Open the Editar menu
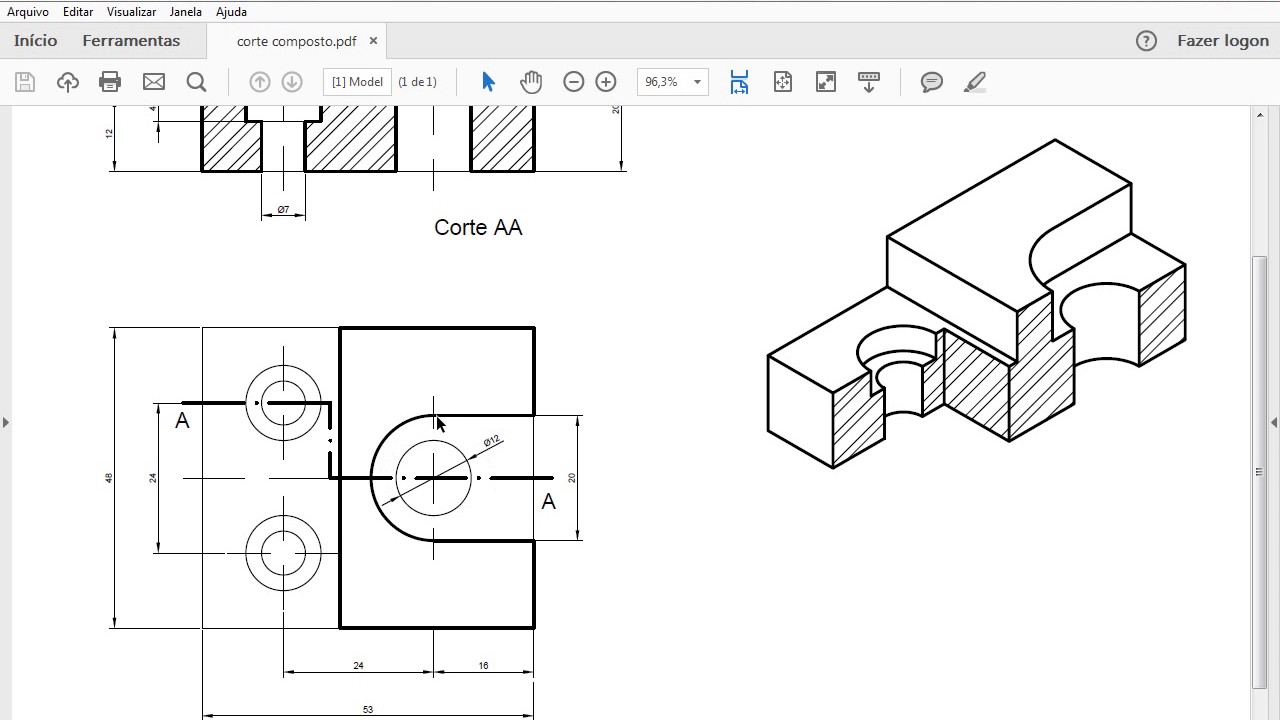 [78, 12]
